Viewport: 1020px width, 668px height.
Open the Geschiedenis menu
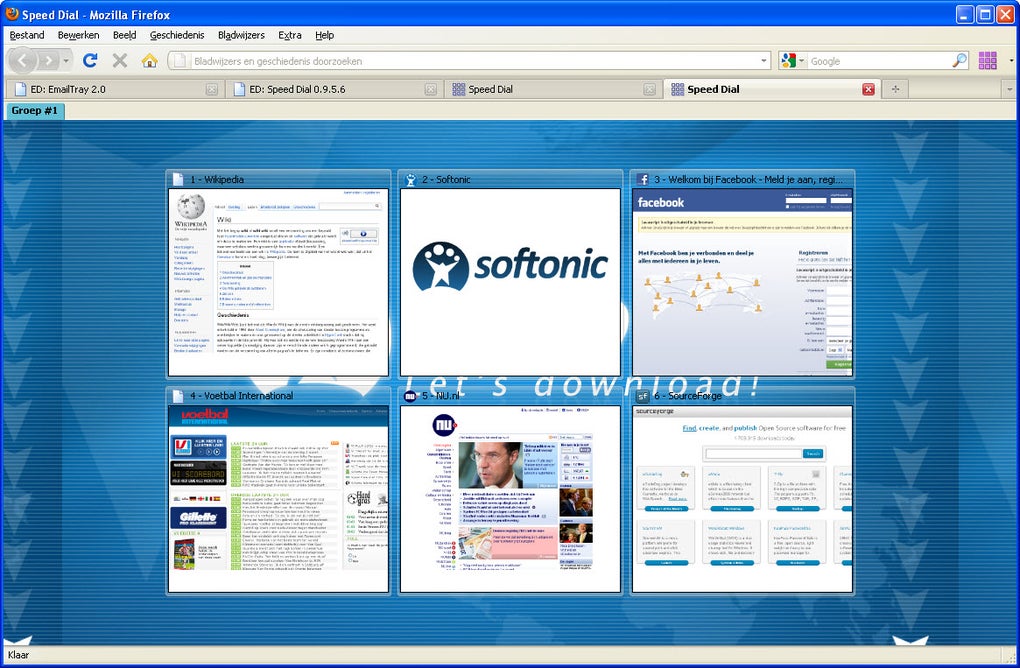click(x=177, y=35)
